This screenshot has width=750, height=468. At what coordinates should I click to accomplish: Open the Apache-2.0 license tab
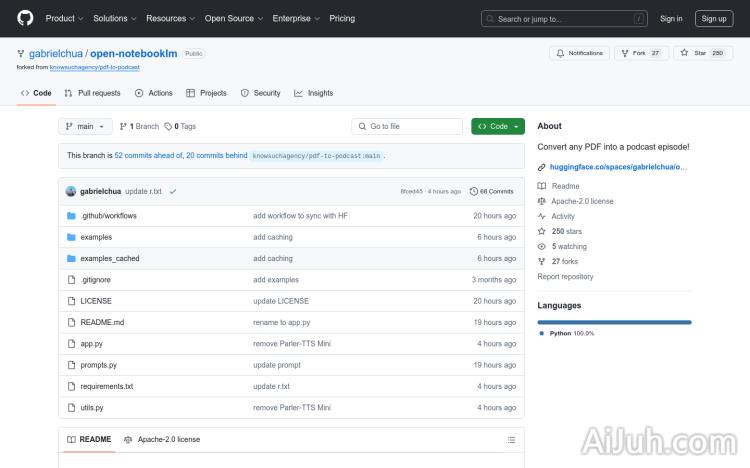coord(162,439)
